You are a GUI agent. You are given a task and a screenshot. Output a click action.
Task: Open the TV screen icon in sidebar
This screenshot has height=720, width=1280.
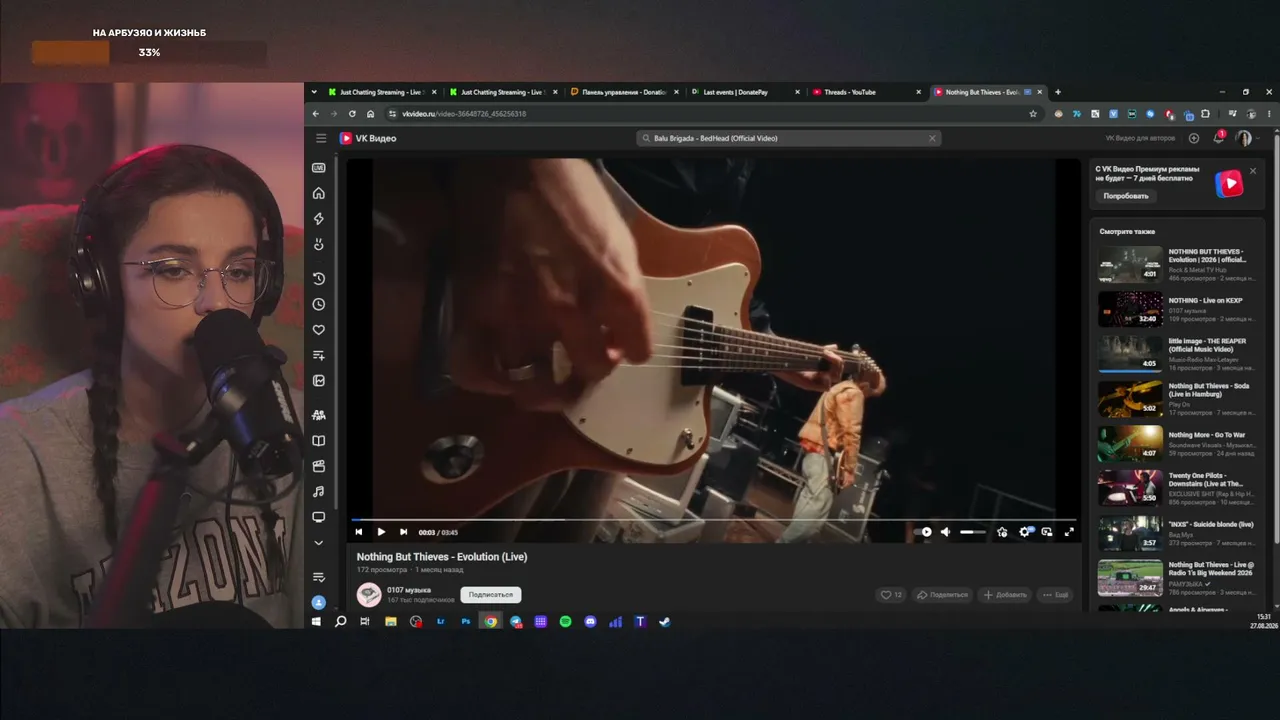[319, 517]
